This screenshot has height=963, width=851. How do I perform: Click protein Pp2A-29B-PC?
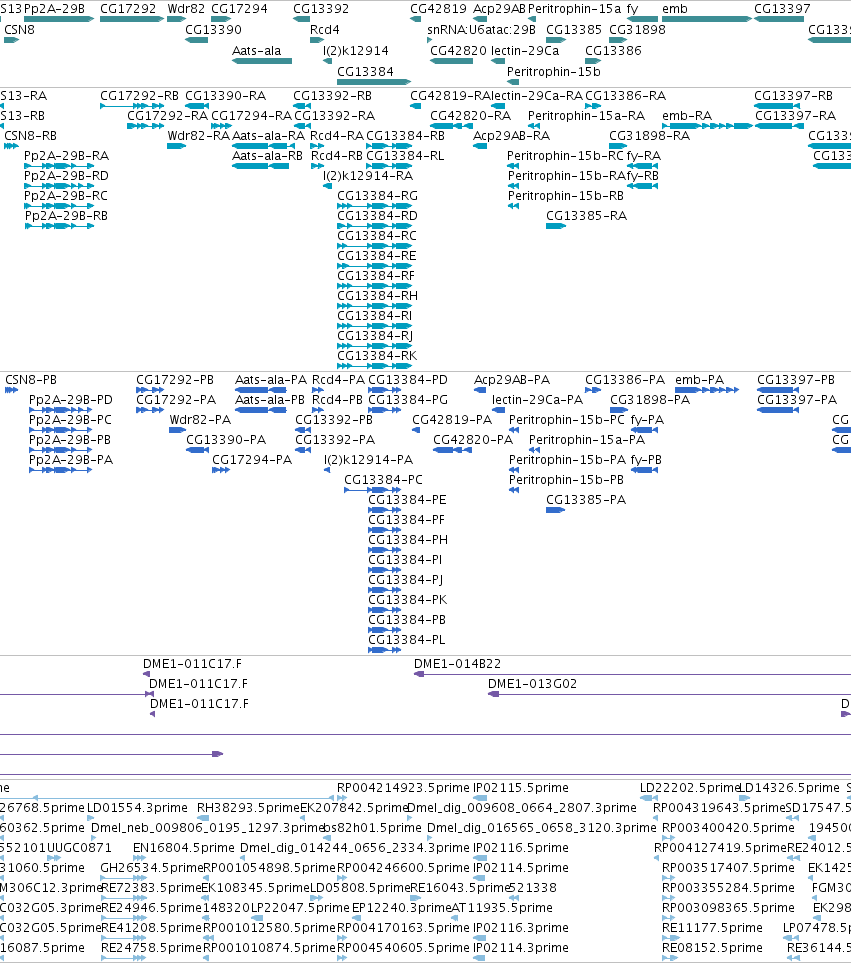pos(70,420)
